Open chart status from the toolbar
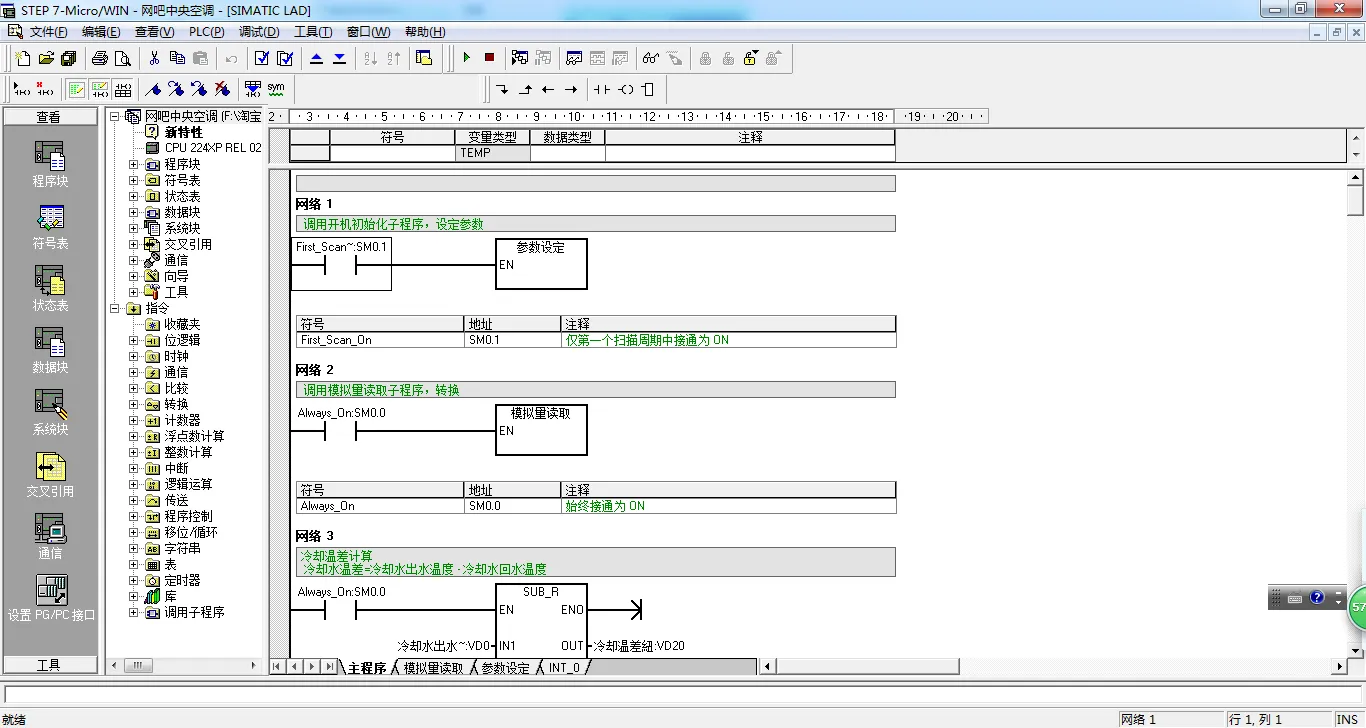Screen dimensions: 1366x728 tap(574, 58)
